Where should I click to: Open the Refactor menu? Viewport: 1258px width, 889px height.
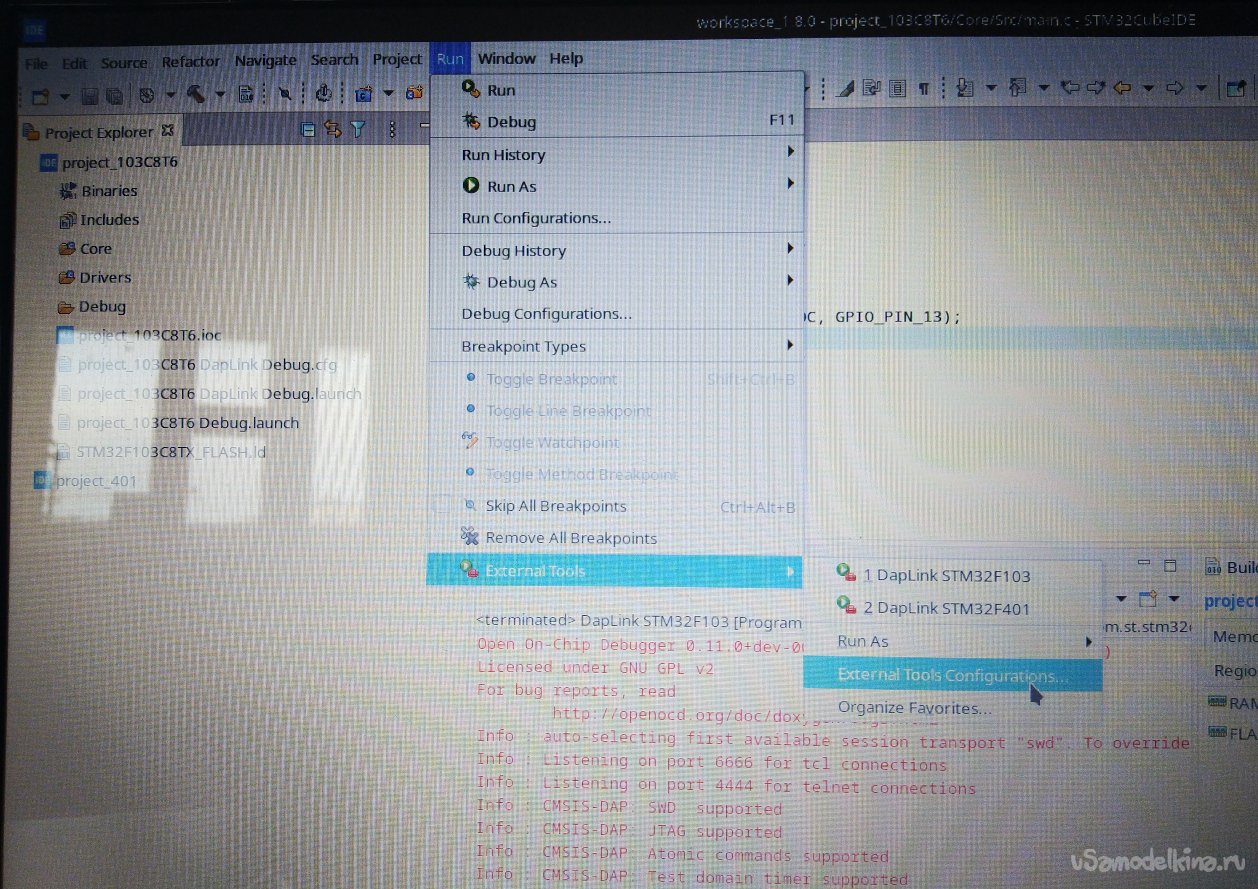(x=191, y=61)
